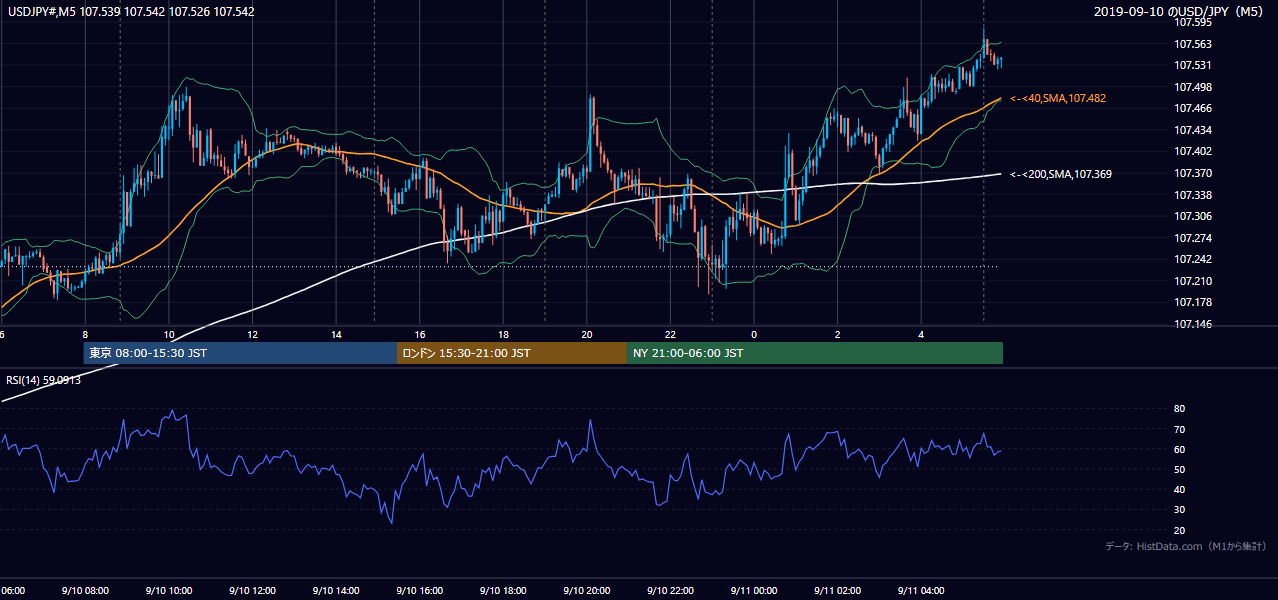Select the 東京 08:00-15:30 JST session bar
Viewport: 1278px width, 600px height.
tap(241, 353)
